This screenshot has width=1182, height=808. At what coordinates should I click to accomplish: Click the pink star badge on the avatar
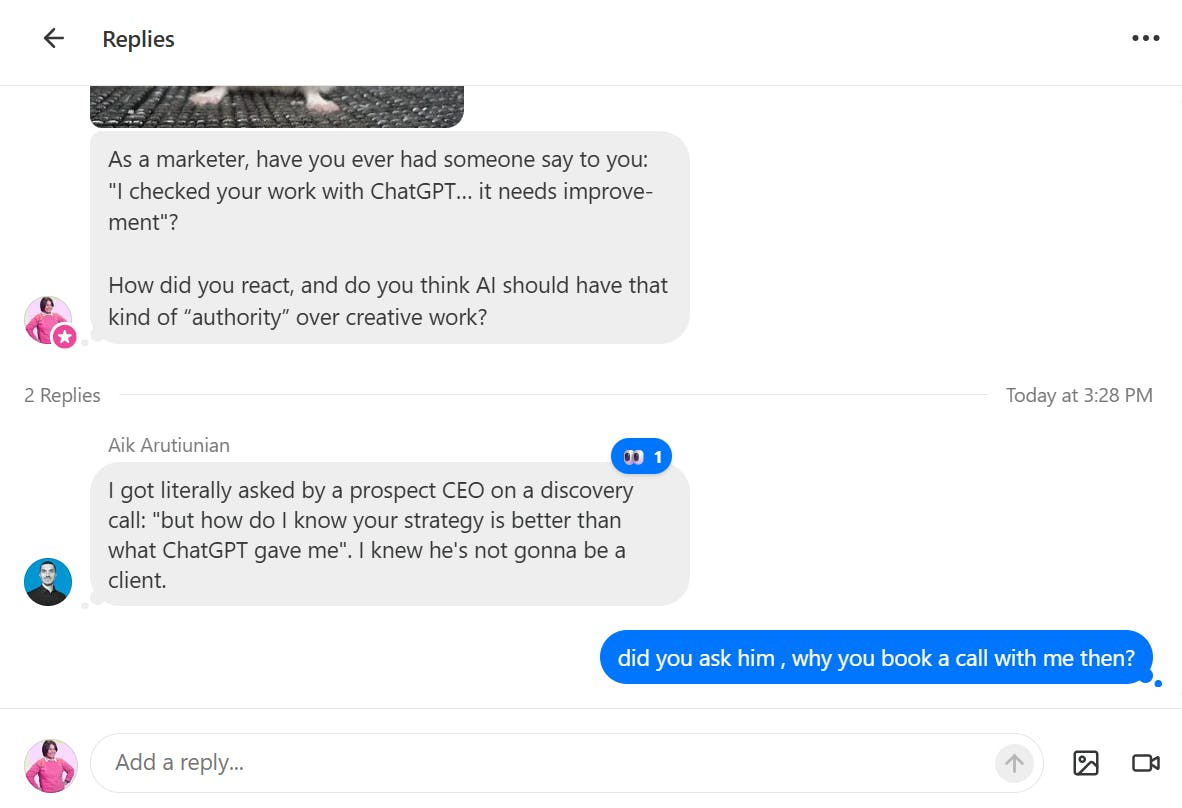click(65, 337)
